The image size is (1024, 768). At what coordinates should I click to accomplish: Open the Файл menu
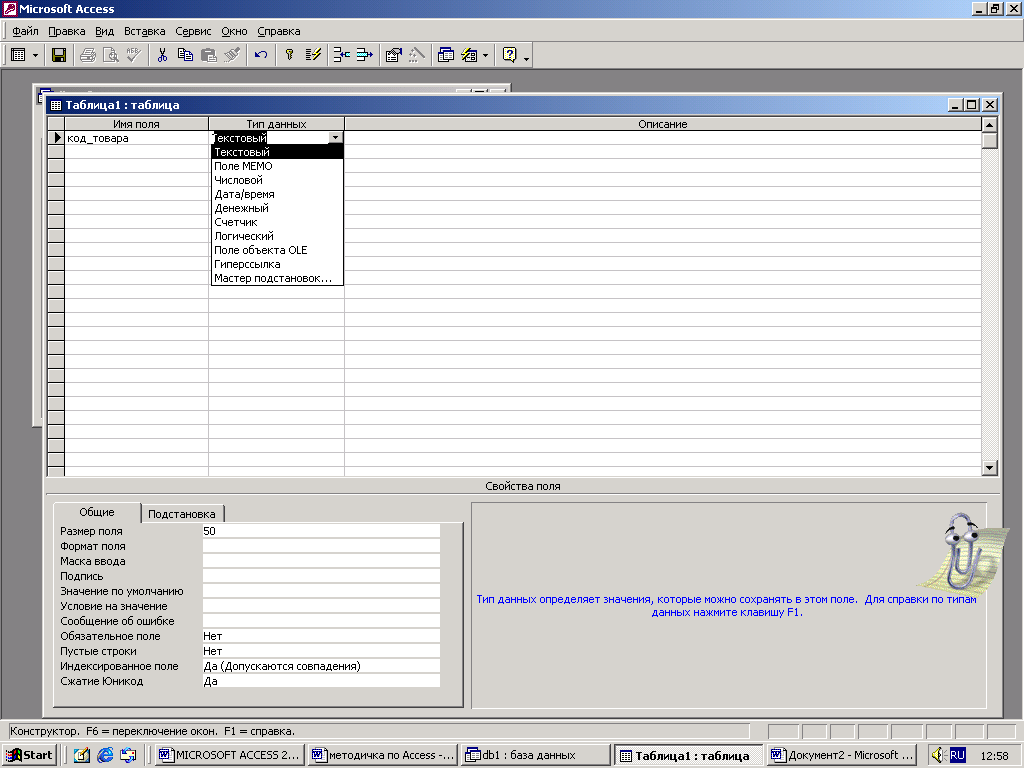[25, 31]
